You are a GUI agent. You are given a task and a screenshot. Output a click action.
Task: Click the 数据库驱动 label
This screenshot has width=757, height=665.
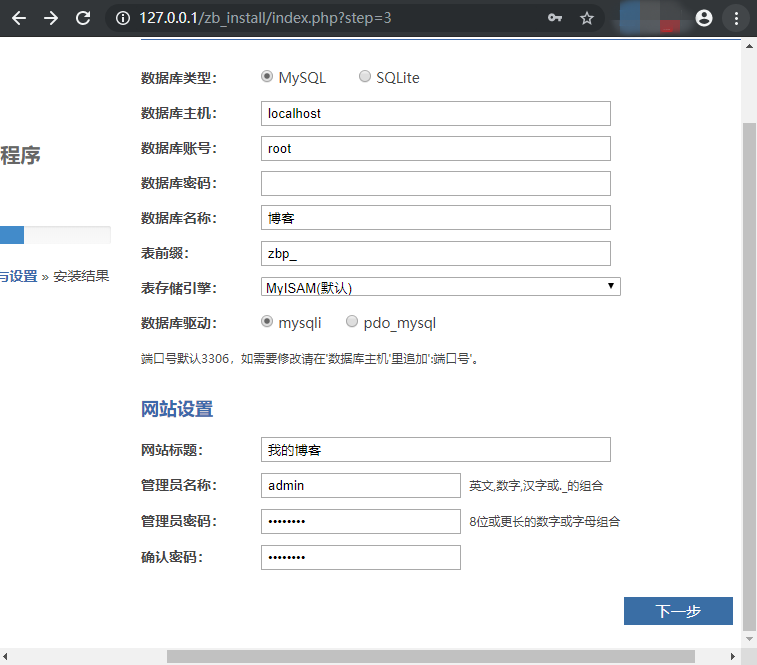tap(179, 323)
